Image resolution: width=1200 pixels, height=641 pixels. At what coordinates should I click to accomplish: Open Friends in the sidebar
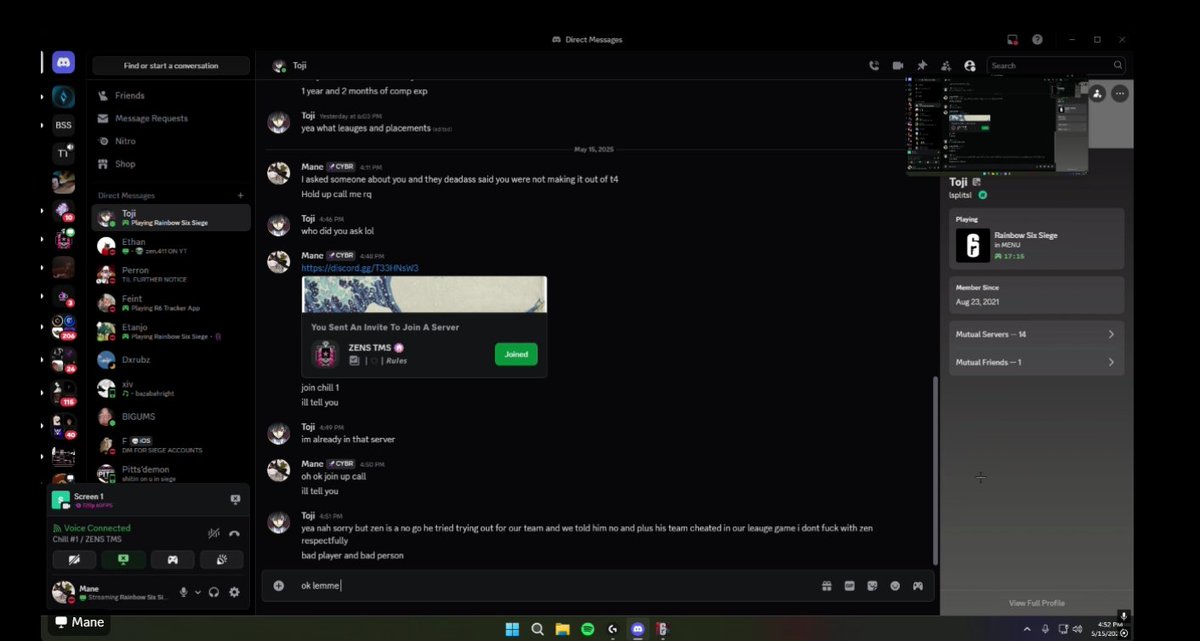point(170,96)
